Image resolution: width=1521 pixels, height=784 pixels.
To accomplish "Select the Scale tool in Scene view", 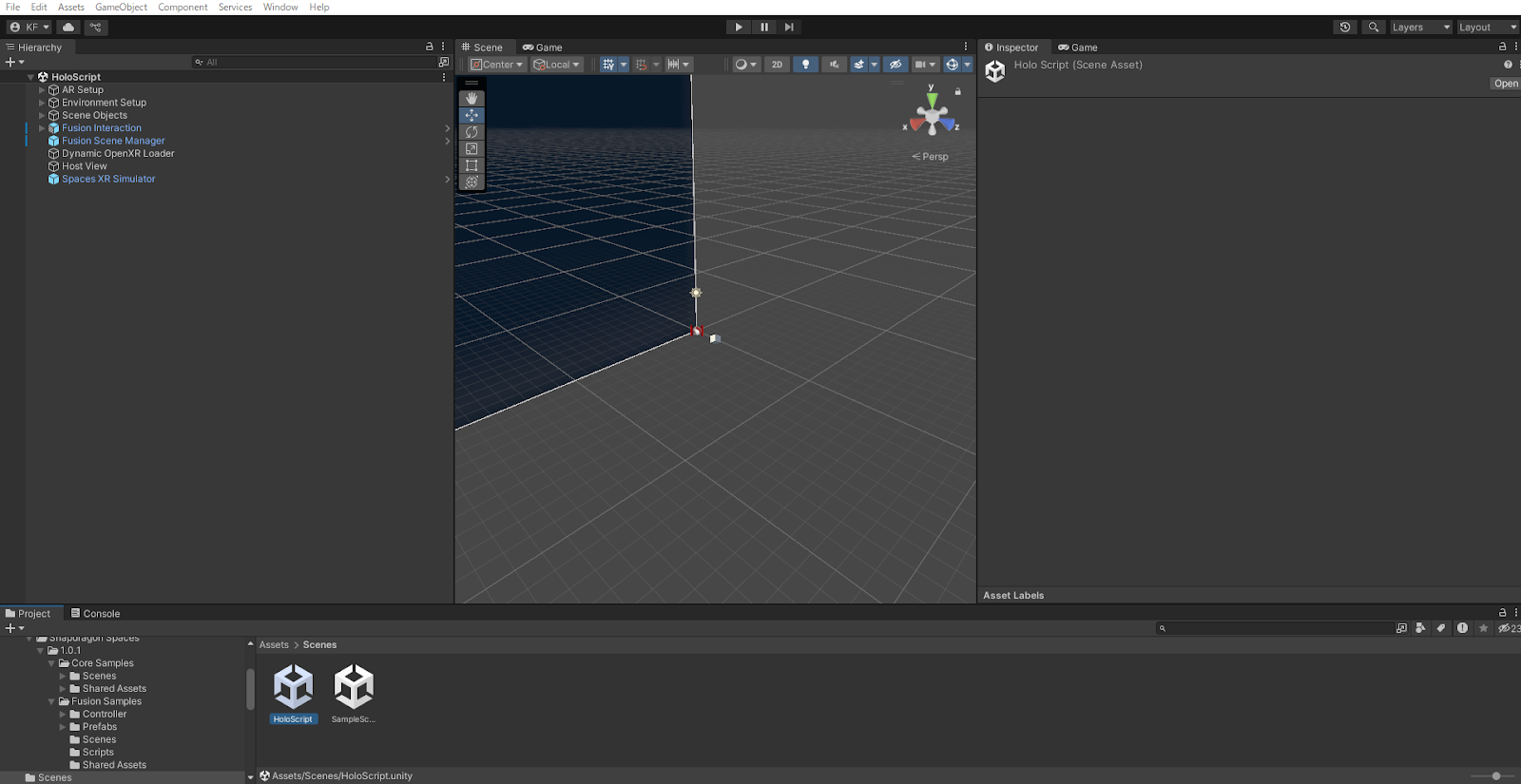I will (x=472, y=149).
